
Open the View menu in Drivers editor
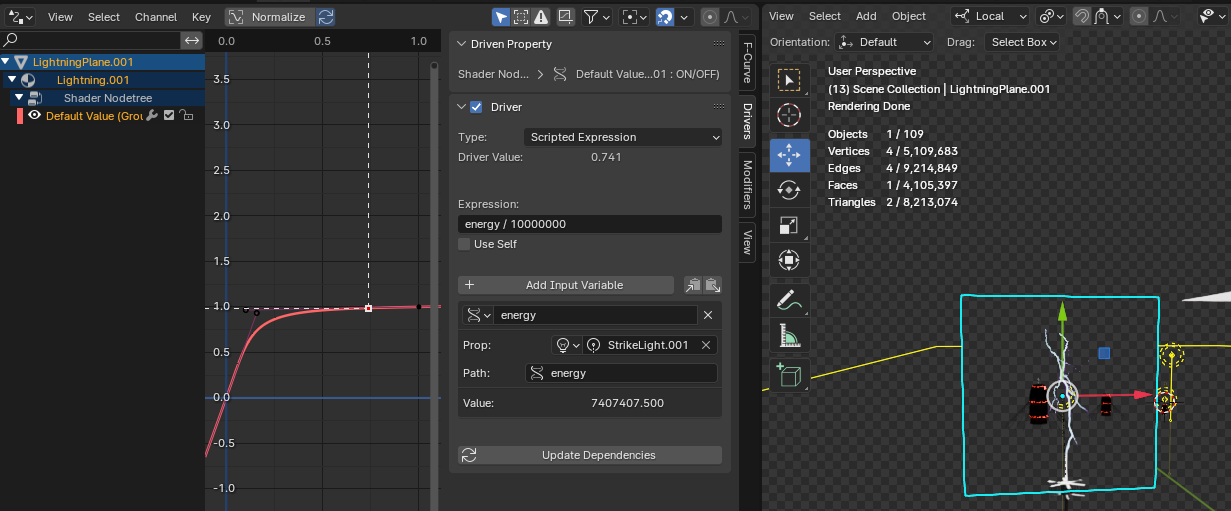tap(60, 17)
